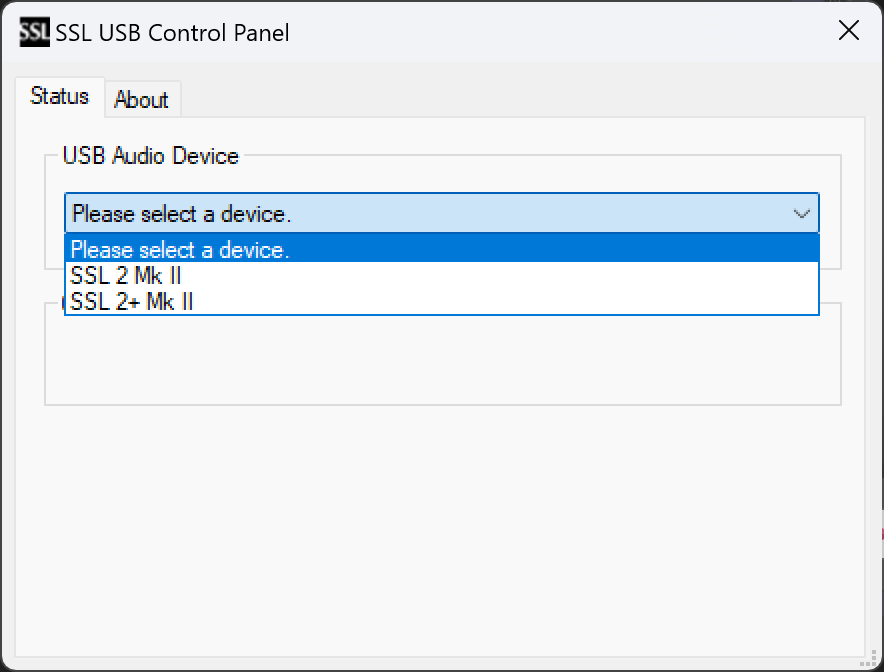Click the partially hidden lower group box label
Image resolution: width=884 pixels, height=672 pixels.
63,304
